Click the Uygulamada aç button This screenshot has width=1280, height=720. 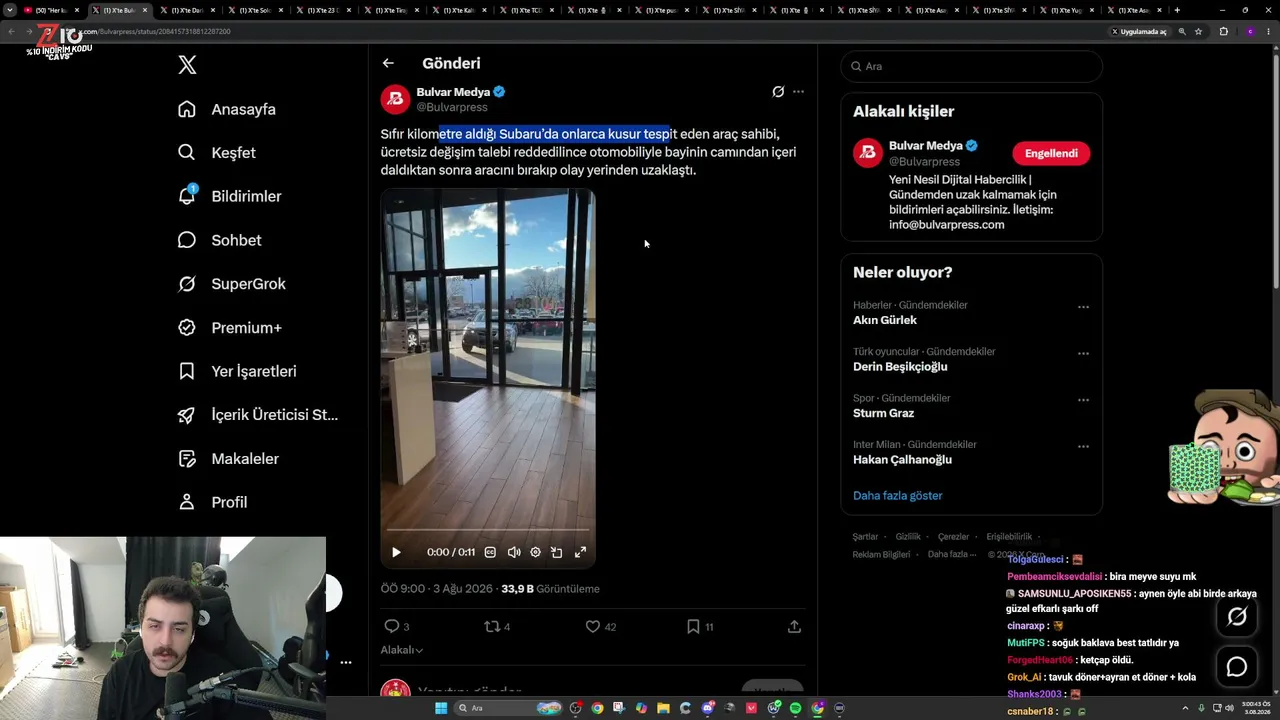pos(1139,32)
